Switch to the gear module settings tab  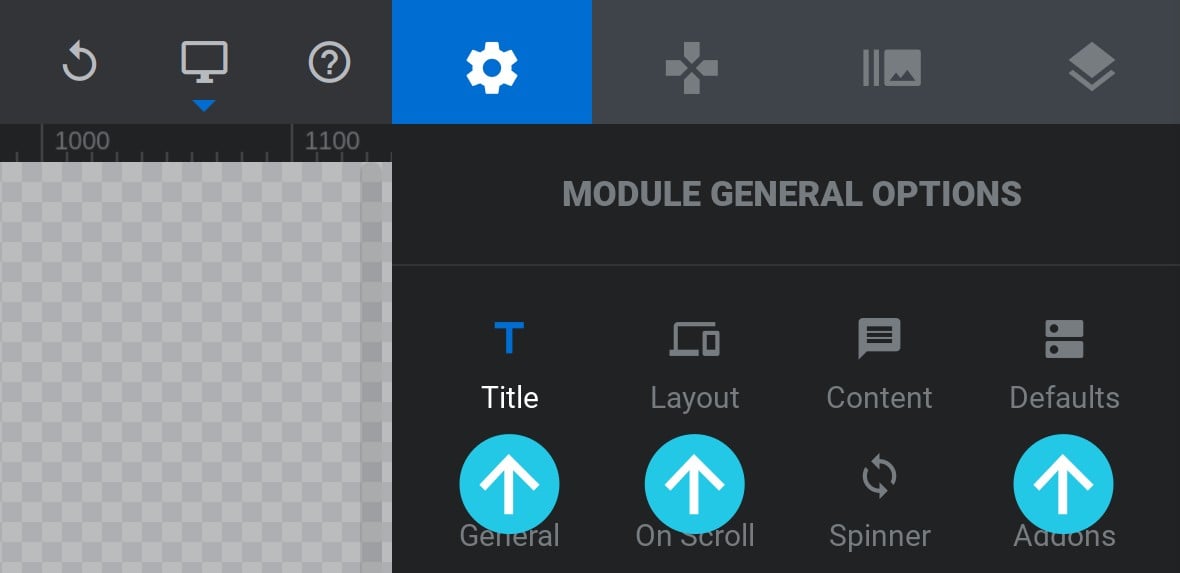point(491,62)
